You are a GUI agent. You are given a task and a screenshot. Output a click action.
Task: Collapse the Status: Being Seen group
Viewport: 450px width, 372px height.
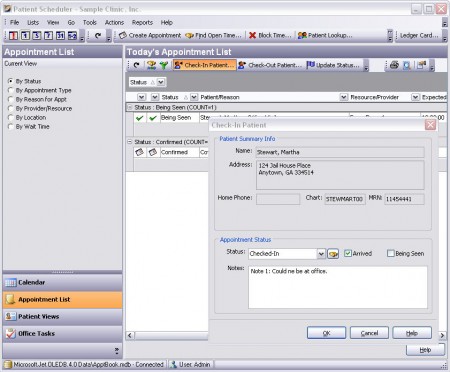(x=130, y=107)
